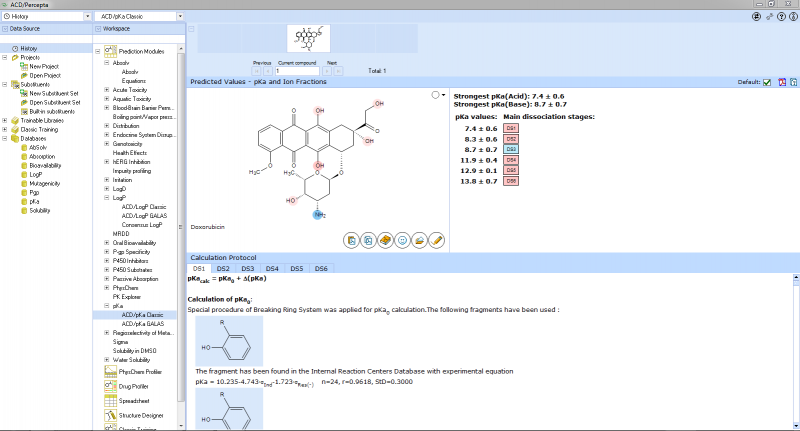Switch to the DS3 tab

tap(247, 268)
